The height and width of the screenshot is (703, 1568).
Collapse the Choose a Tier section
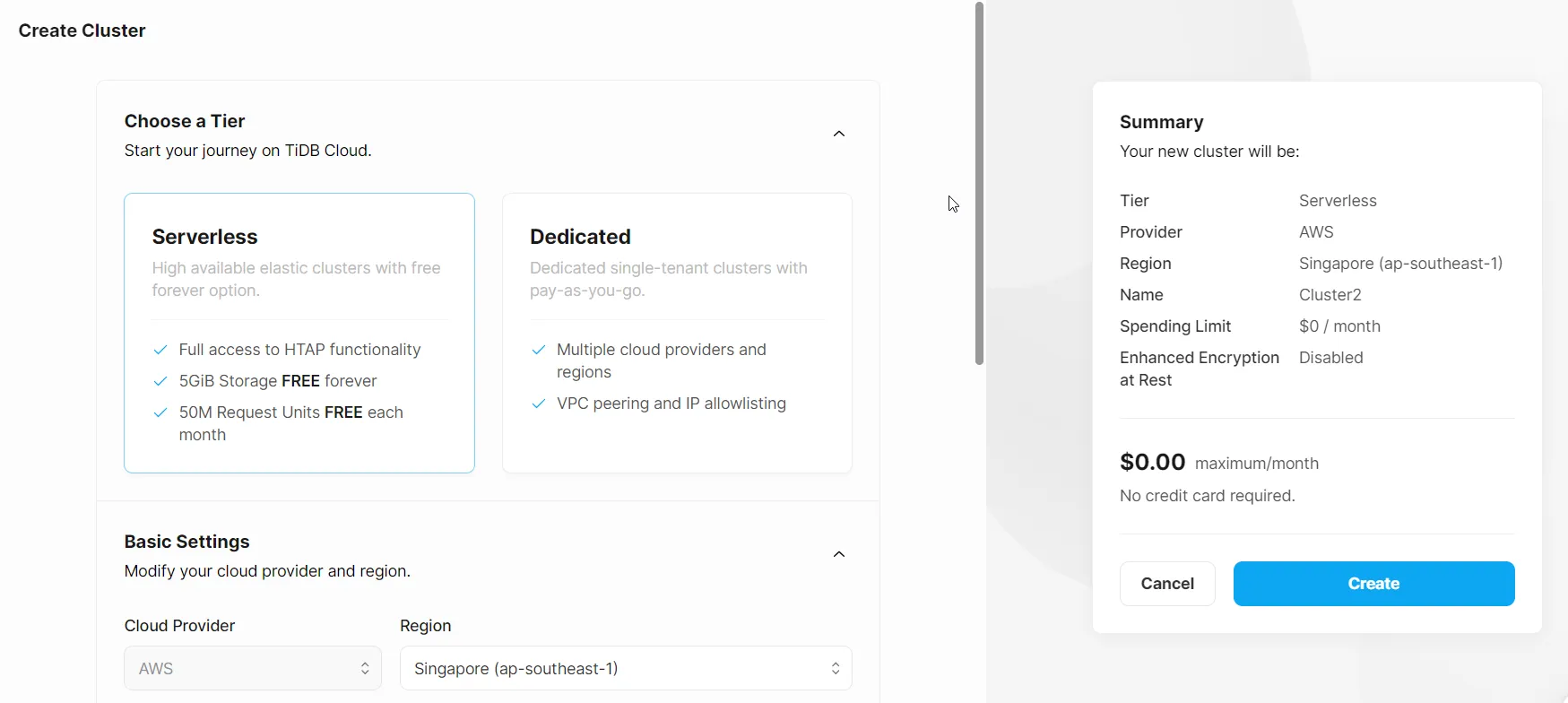(x=839, y=134)
